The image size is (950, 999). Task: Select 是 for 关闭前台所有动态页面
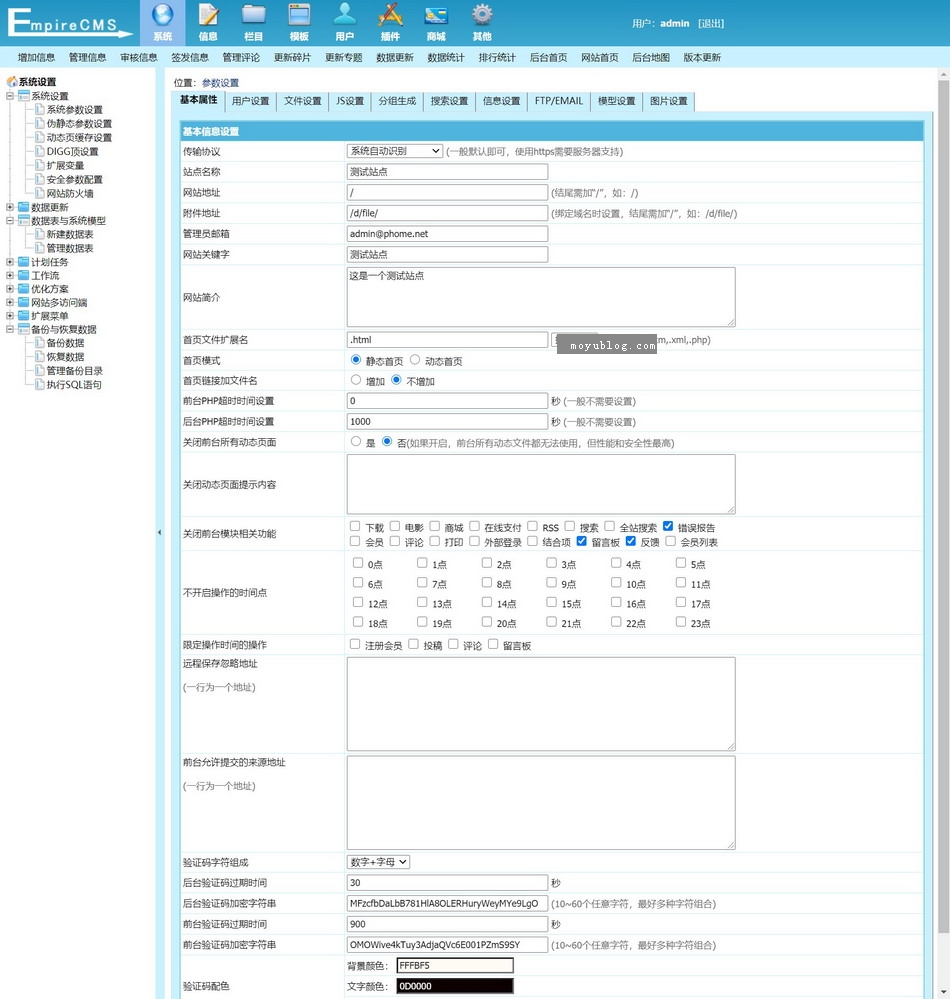pyautogui.click(x=356, y=442)
